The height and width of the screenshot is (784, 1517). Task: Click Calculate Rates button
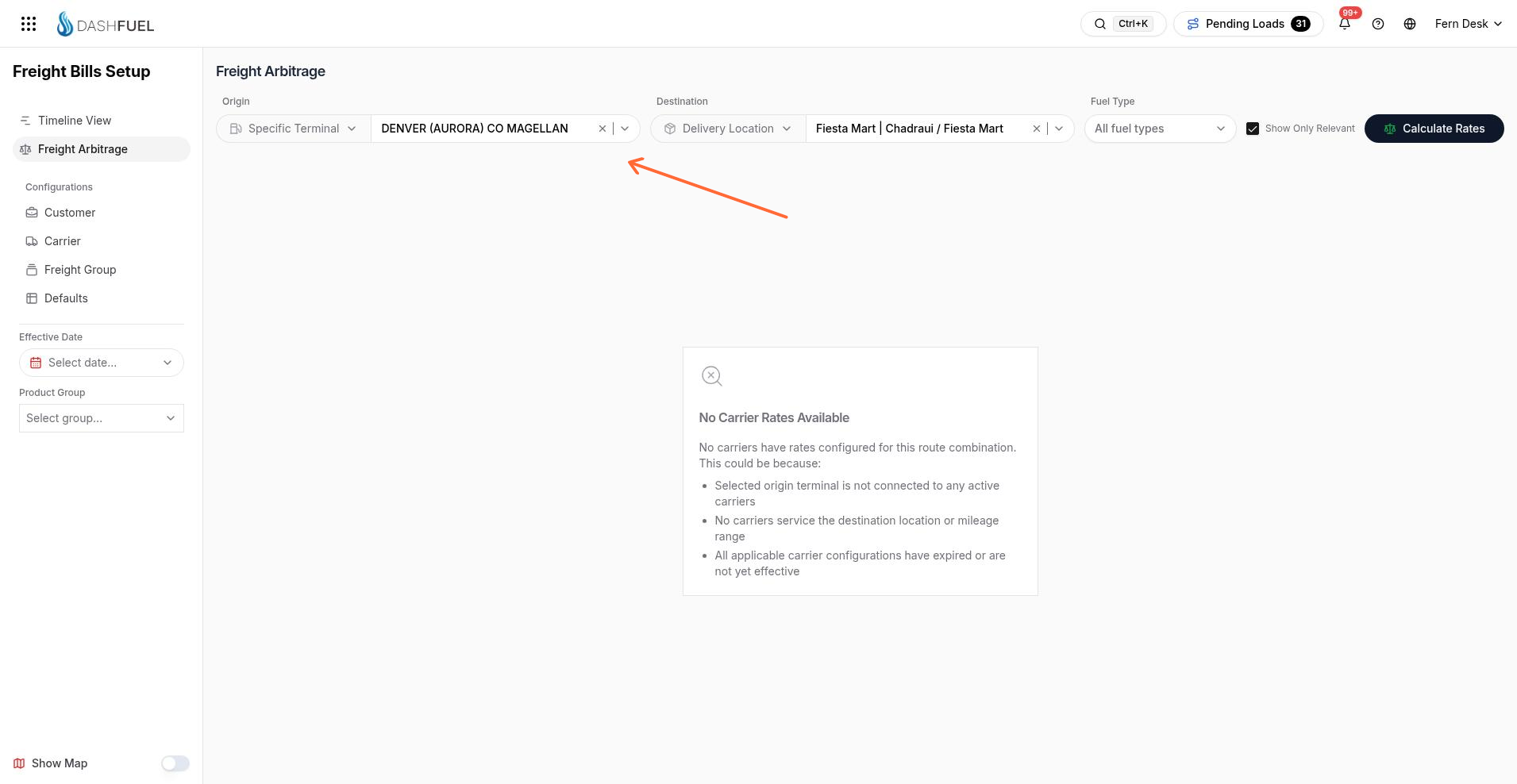(x=1434, y=129)
